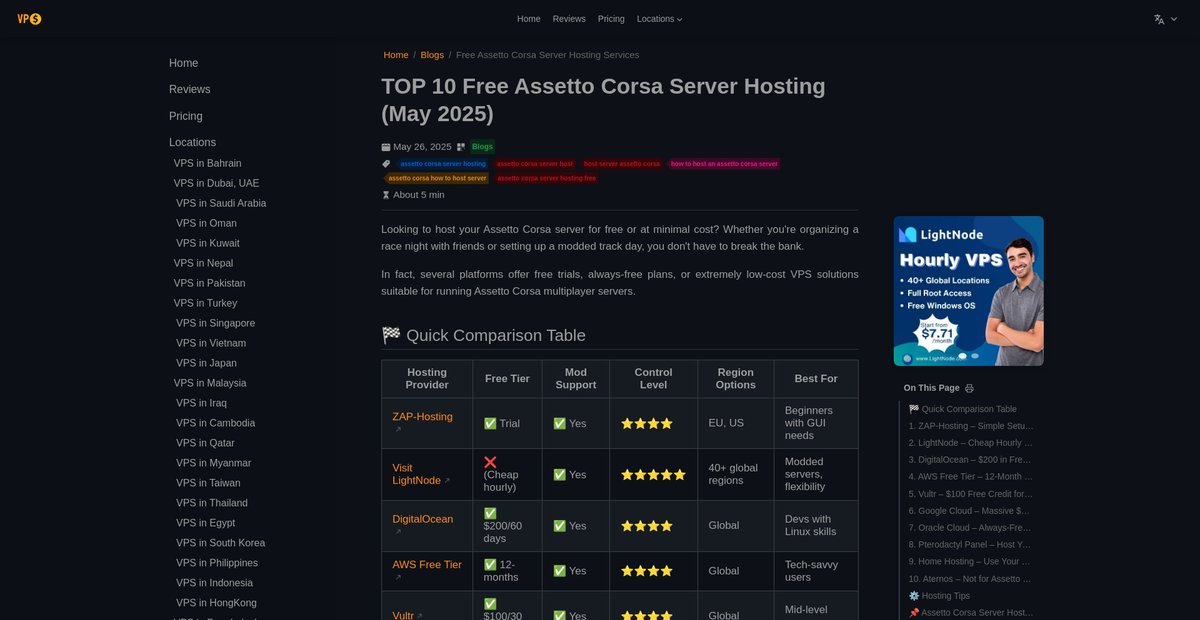The width and height of the screenshot is (1200, 620).
Task: Open VPS in Kuwait sidebar link
Action: click(x=208, y=243)
